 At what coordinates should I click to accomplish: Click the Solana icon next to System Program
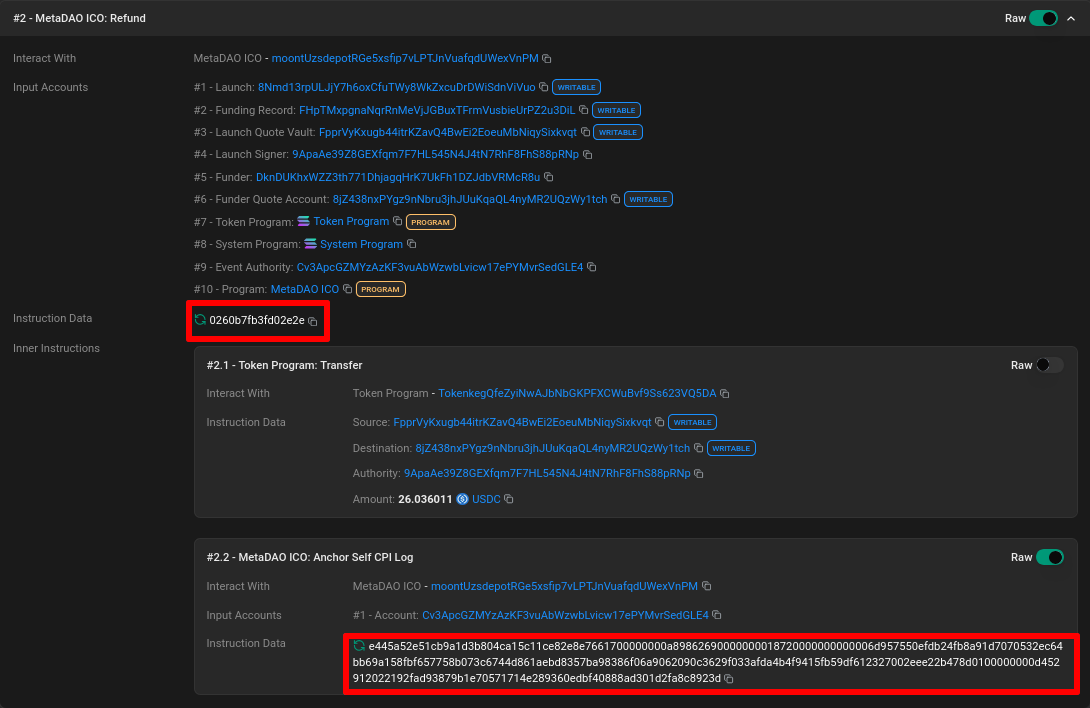coord(311,243)
